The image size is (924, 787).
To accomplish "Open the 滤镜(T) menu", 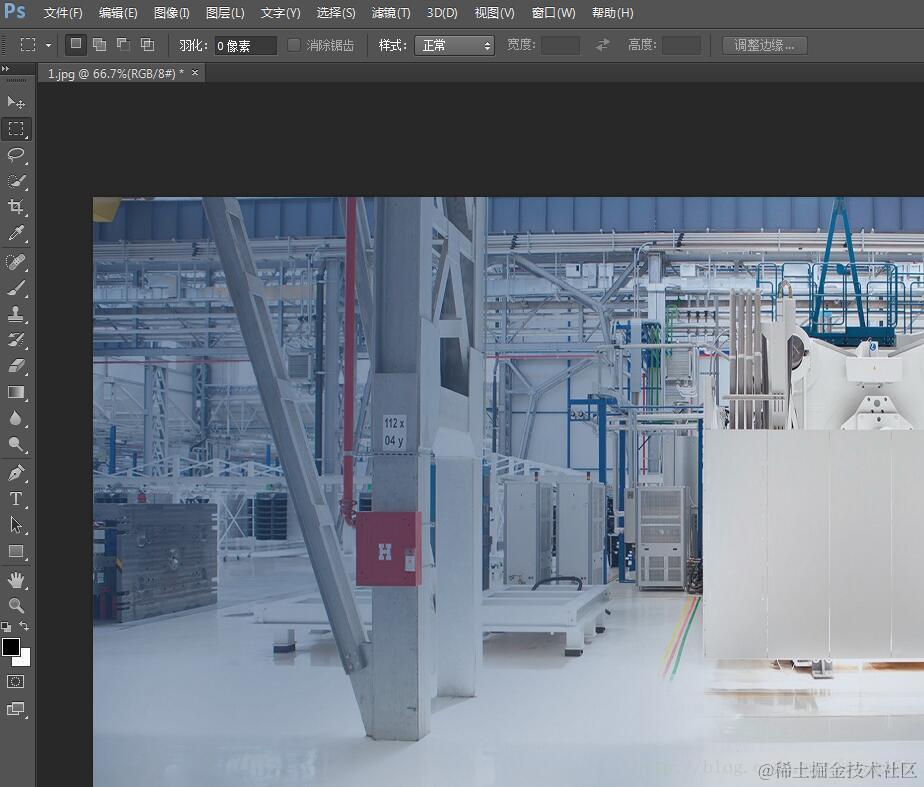I will click(x=391, y=13).
